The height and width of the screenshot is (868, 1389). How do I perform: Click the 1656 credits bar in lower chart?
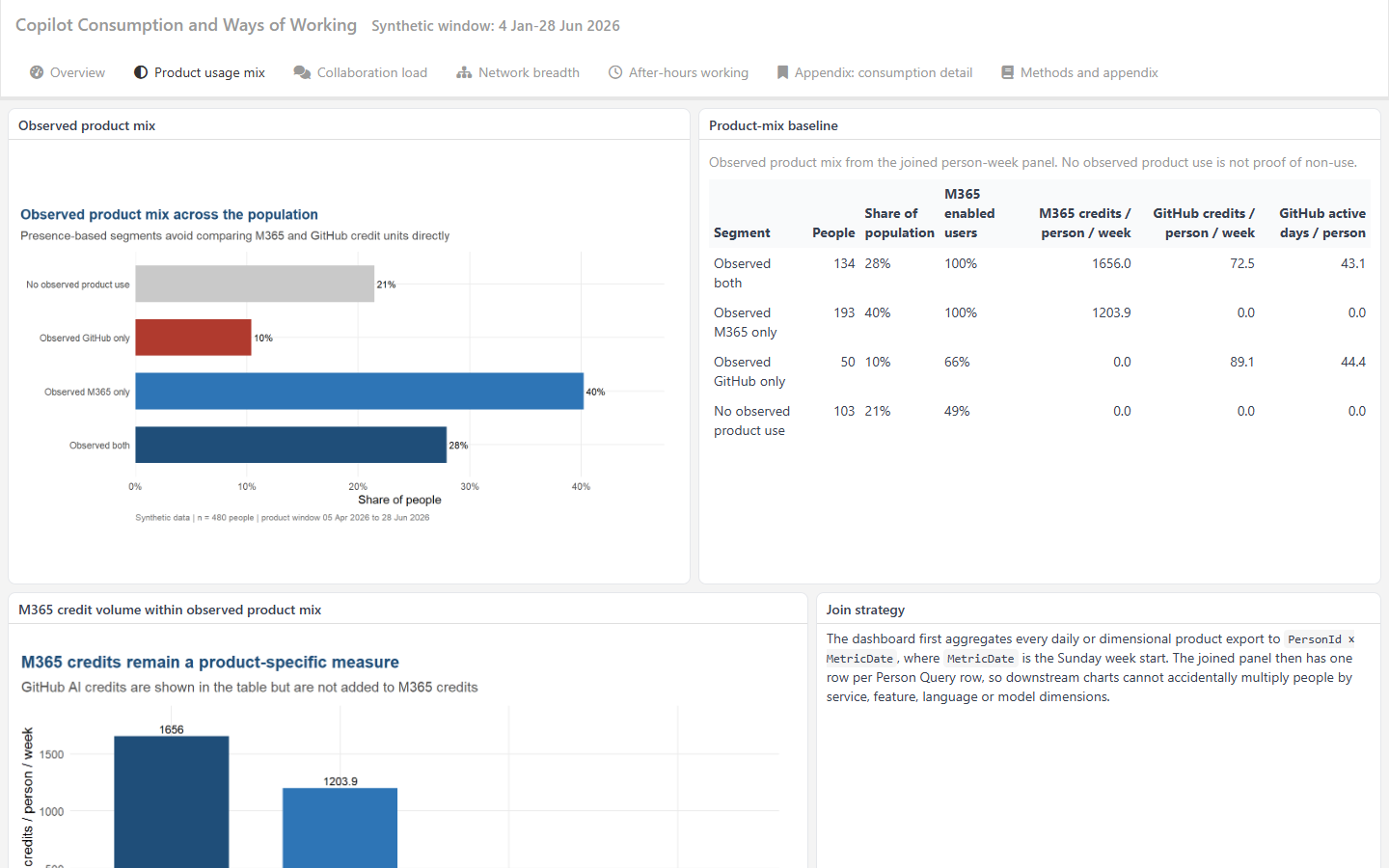click(x=172, y=802)
